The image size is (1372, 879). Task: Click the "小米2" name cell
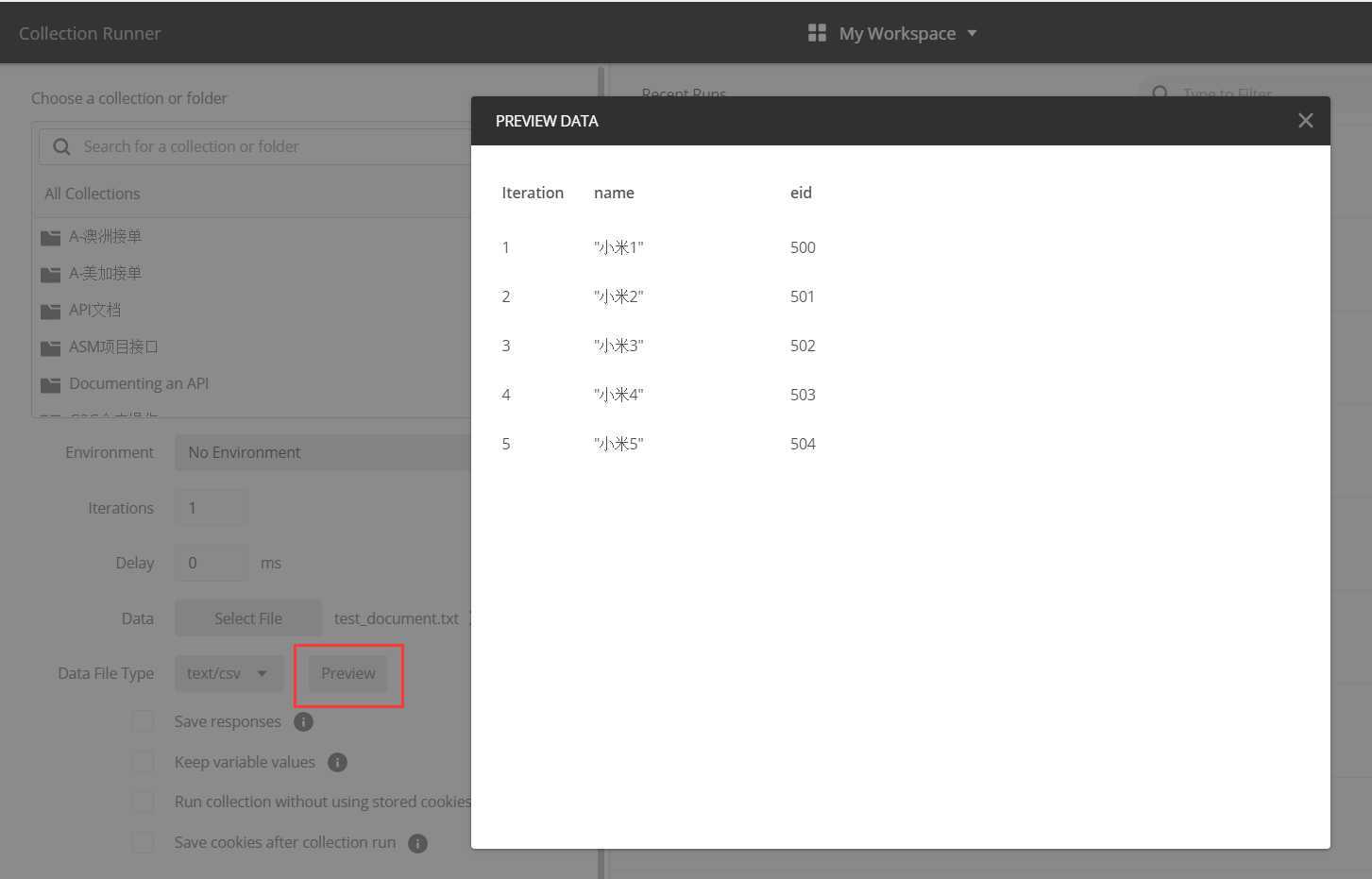[x=618, y=296]
